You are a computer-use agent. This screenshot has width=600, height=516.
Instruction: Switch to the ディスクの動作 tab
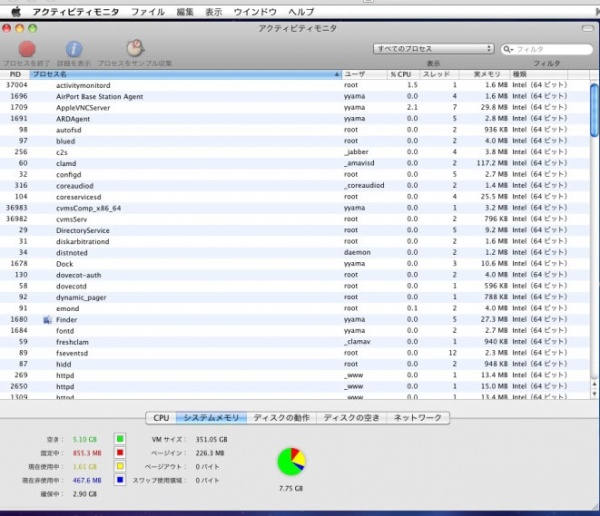(281, 418)
